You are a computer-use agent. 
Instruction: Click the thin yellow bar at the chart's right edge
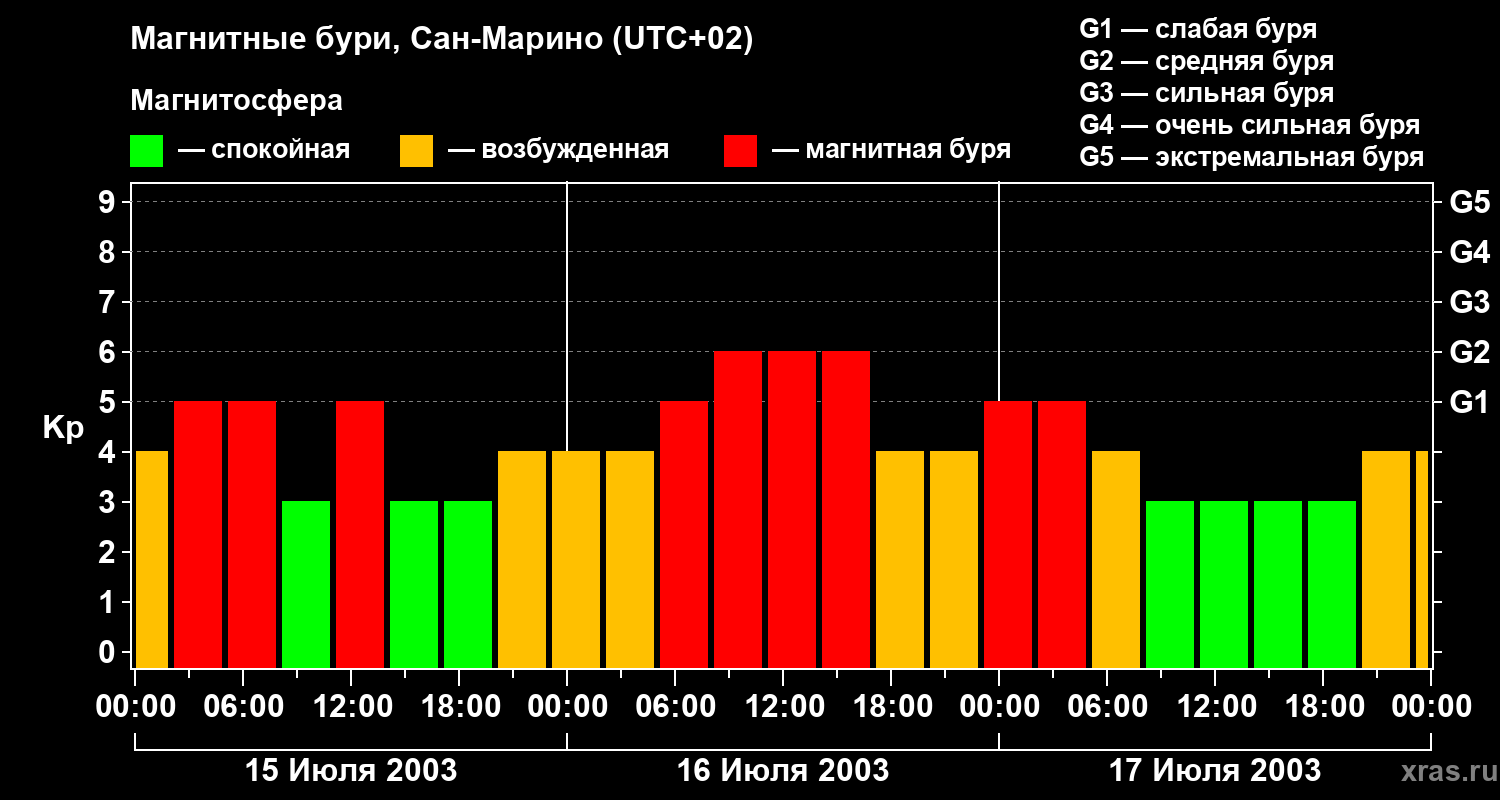(x=1422, y=560)
